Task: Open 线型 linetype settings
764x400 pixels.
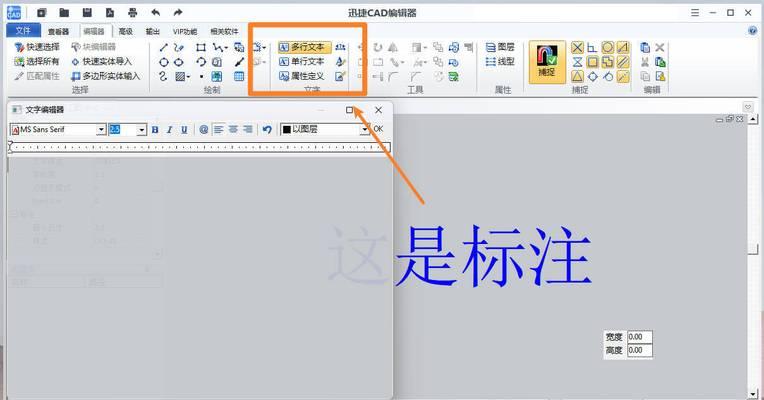Action: [x=500, y=62]
